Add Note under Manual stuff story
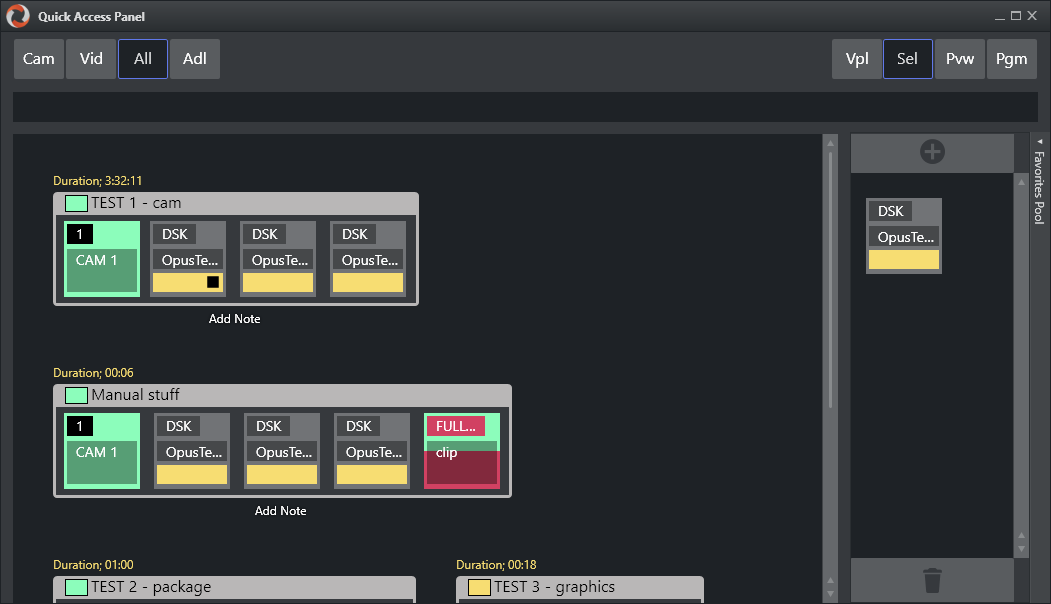Image resolution: width=1051 pixels, height=604 pixels. 281,511
